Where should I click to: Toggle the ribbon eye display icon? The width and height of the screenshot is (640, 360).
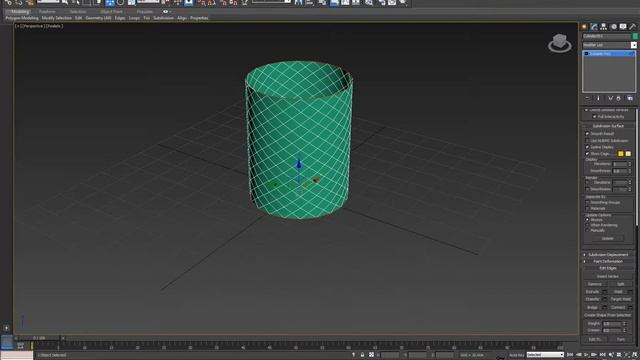(165, 11)
